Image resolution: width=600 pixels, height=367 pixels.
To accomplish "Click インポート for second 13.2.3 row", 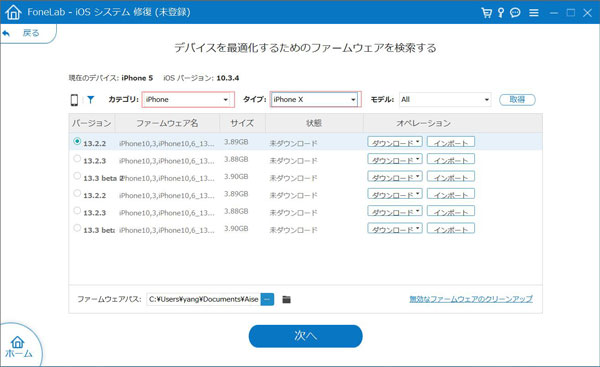I will (451, 211).
